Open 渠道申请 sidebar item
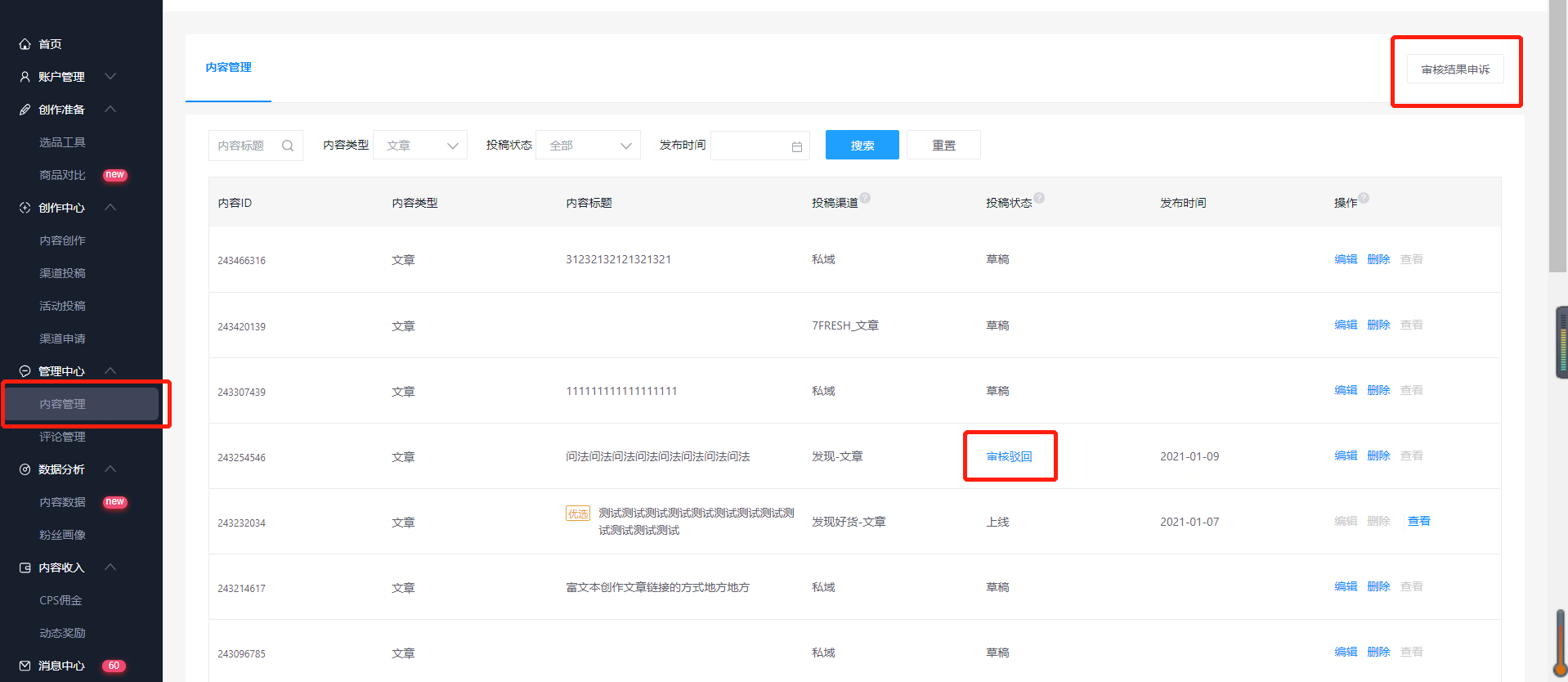The width and height of the screenshot is (1568, 682). [x=62, y=339]
